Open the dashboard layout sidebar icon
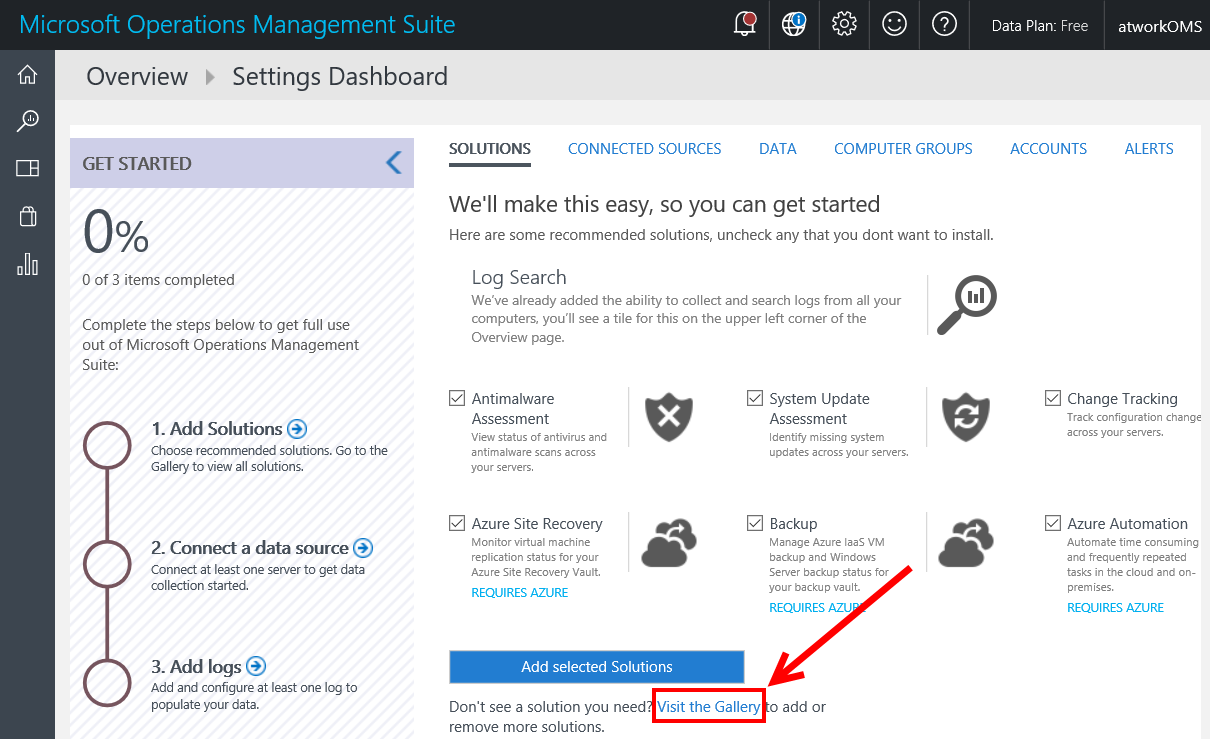 [x=28, y=169]
